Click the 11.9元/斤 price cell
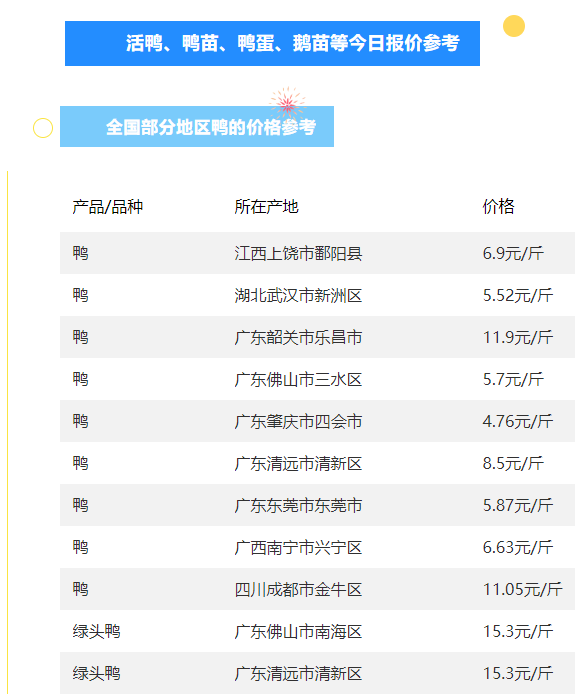Image resolution: width=576 pixels, height=694 pixels. (518, 337)
